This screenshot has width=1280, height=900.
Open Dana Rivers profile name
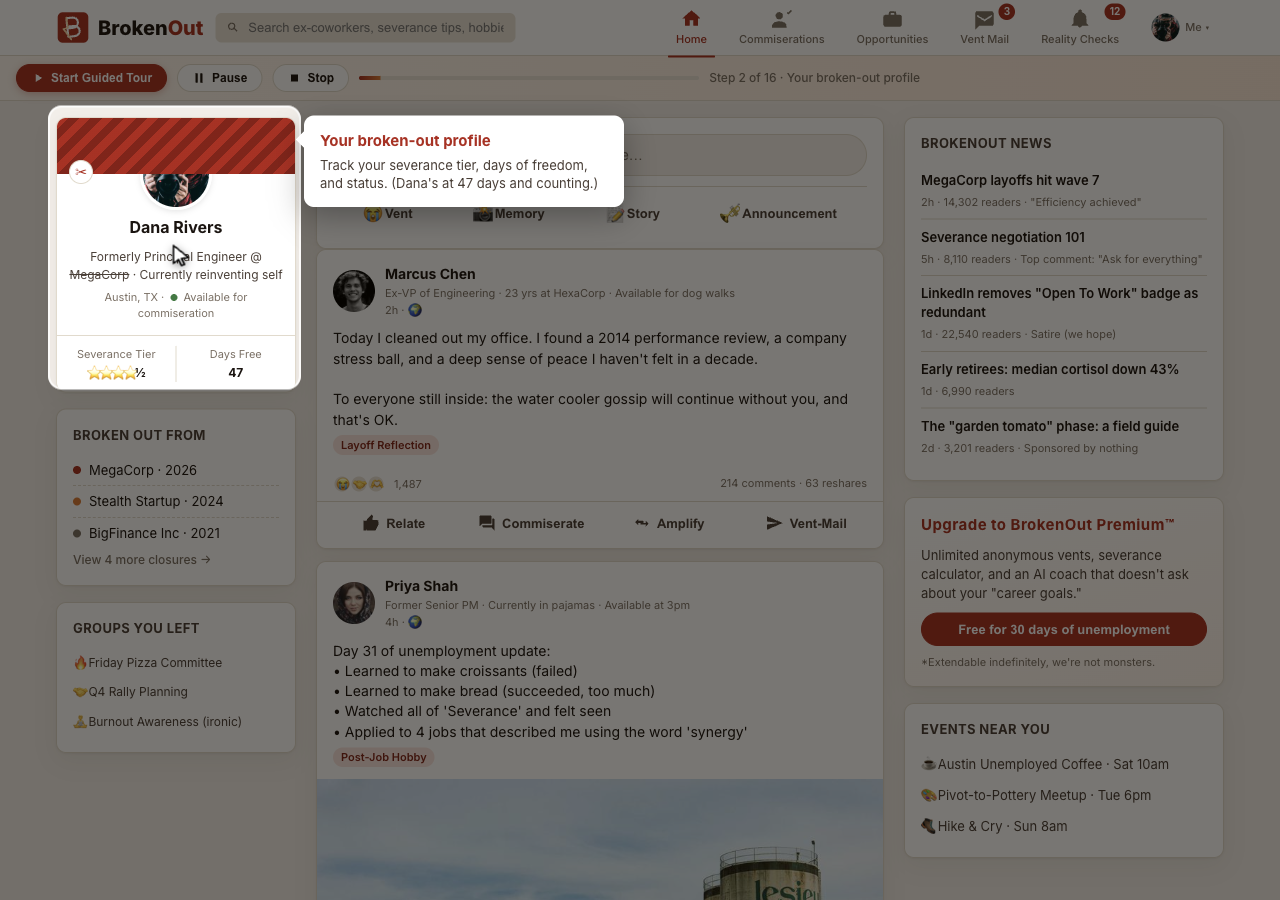(x=176, y=227)
